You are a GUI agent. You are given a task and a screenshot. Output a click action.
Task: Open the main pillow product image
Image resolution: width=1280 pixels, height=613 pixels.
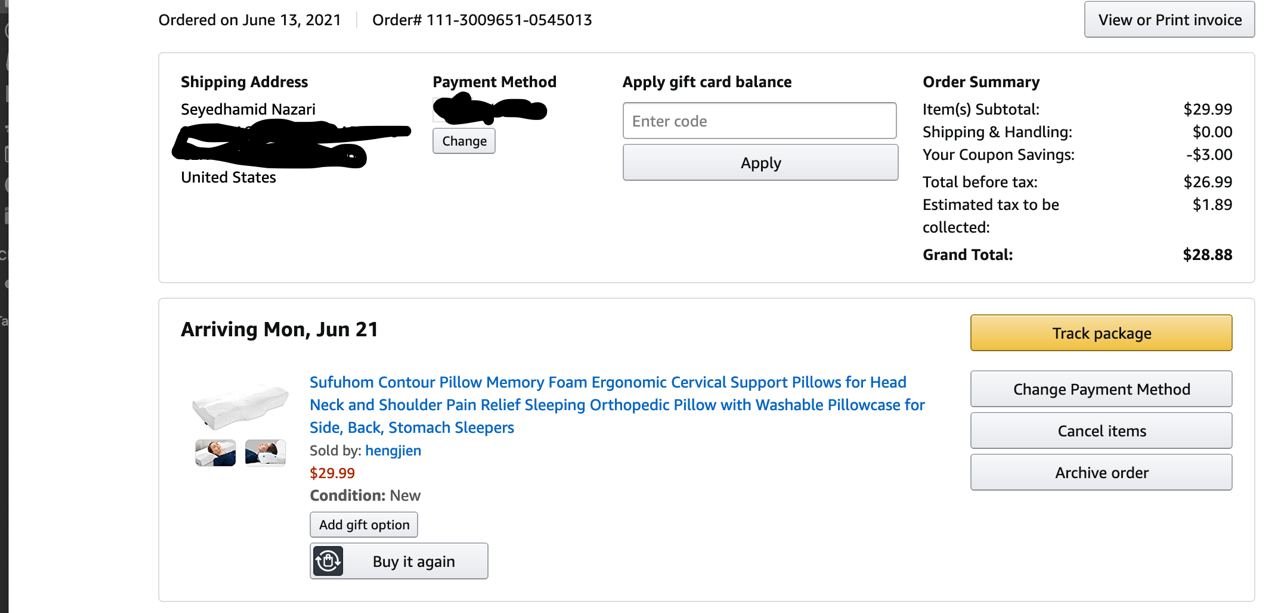(240, 406)
